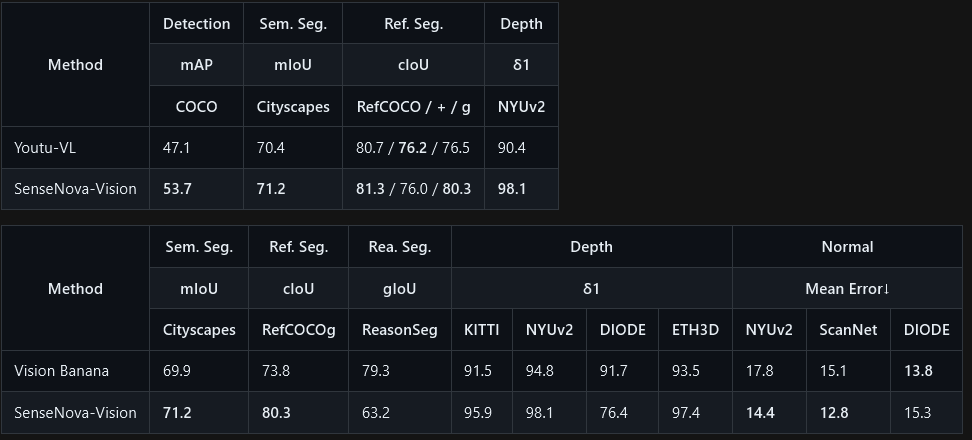
Task: Click the Mean Error header cell
Action: tap(847, 289)
